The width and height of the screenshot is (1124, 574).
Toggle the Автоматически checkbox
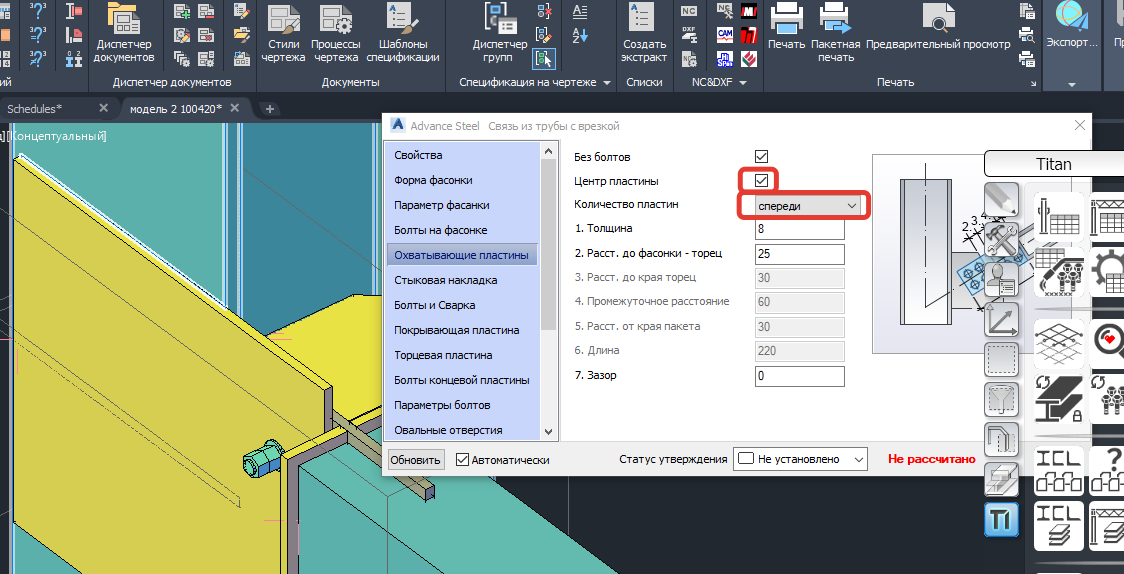click(463, 460)
